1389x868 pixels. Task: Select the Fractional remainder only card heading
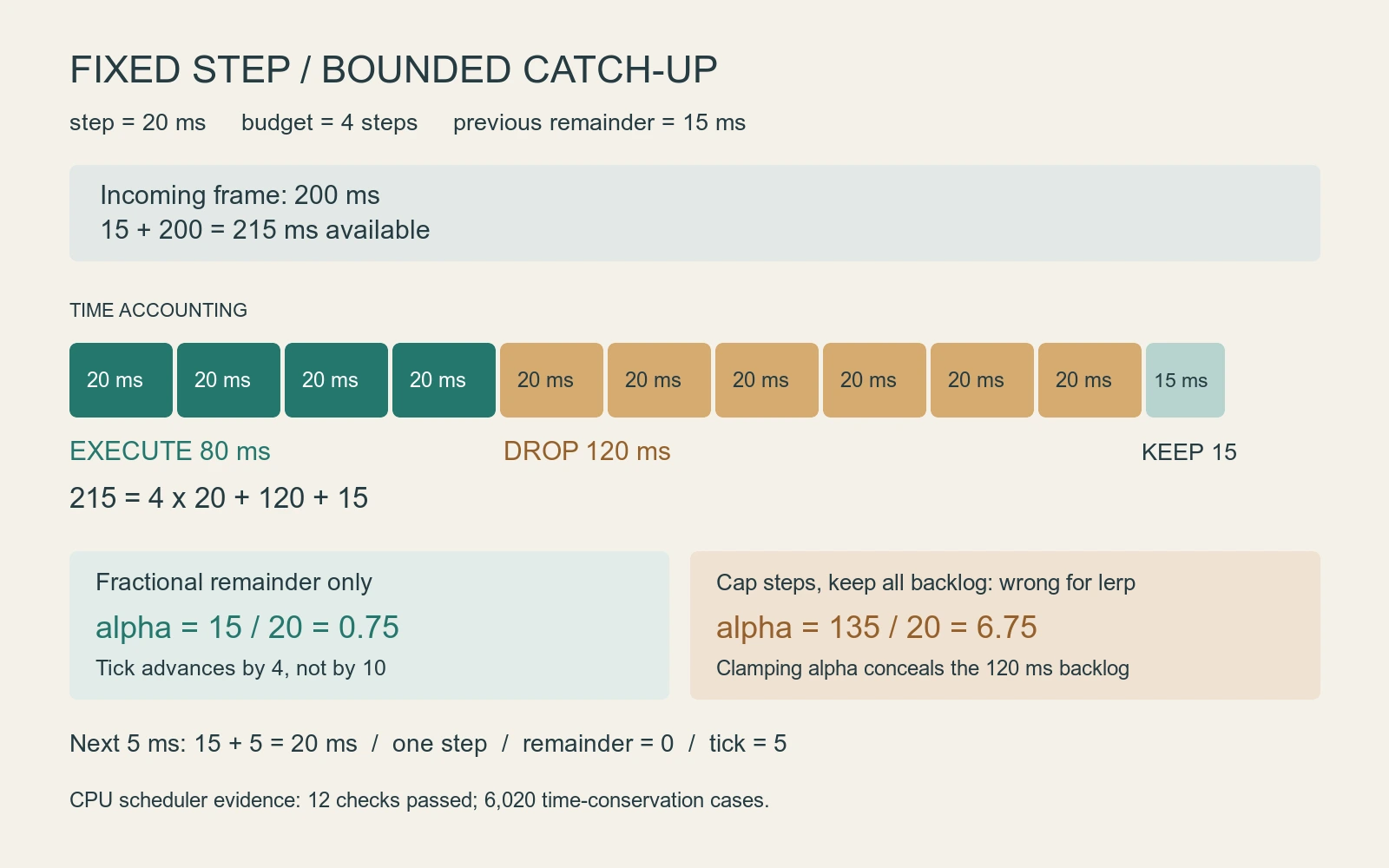(x=234, y=582)
